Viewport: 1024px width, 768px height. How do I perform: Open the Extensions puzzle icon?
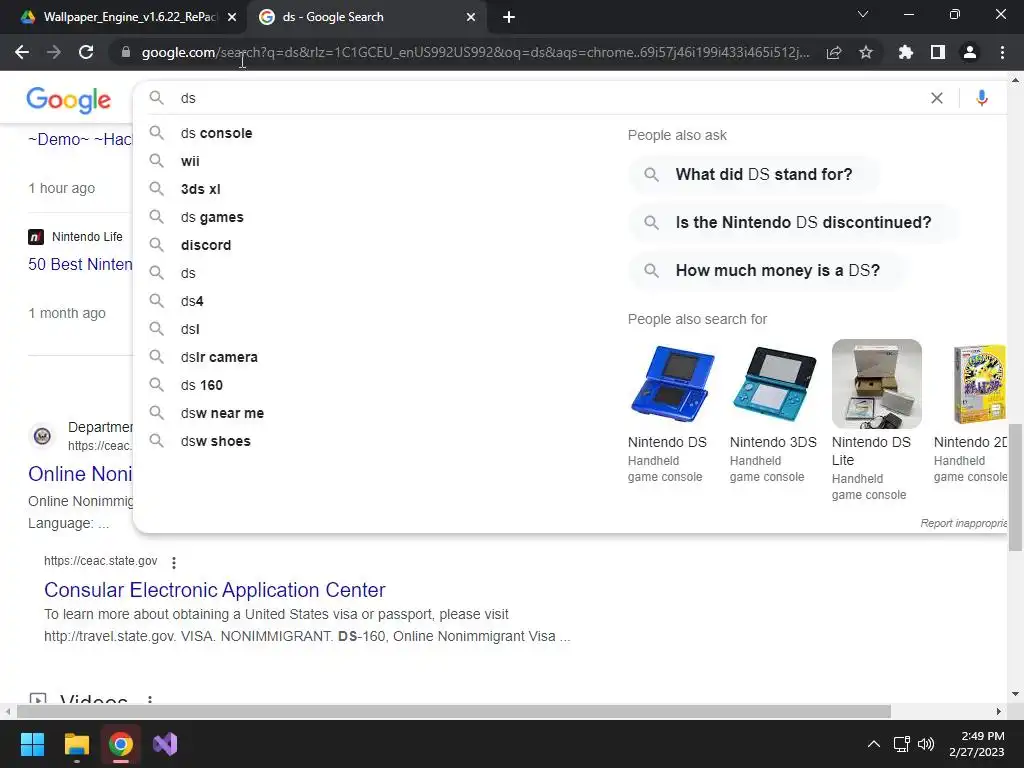(x=906, y=52)
